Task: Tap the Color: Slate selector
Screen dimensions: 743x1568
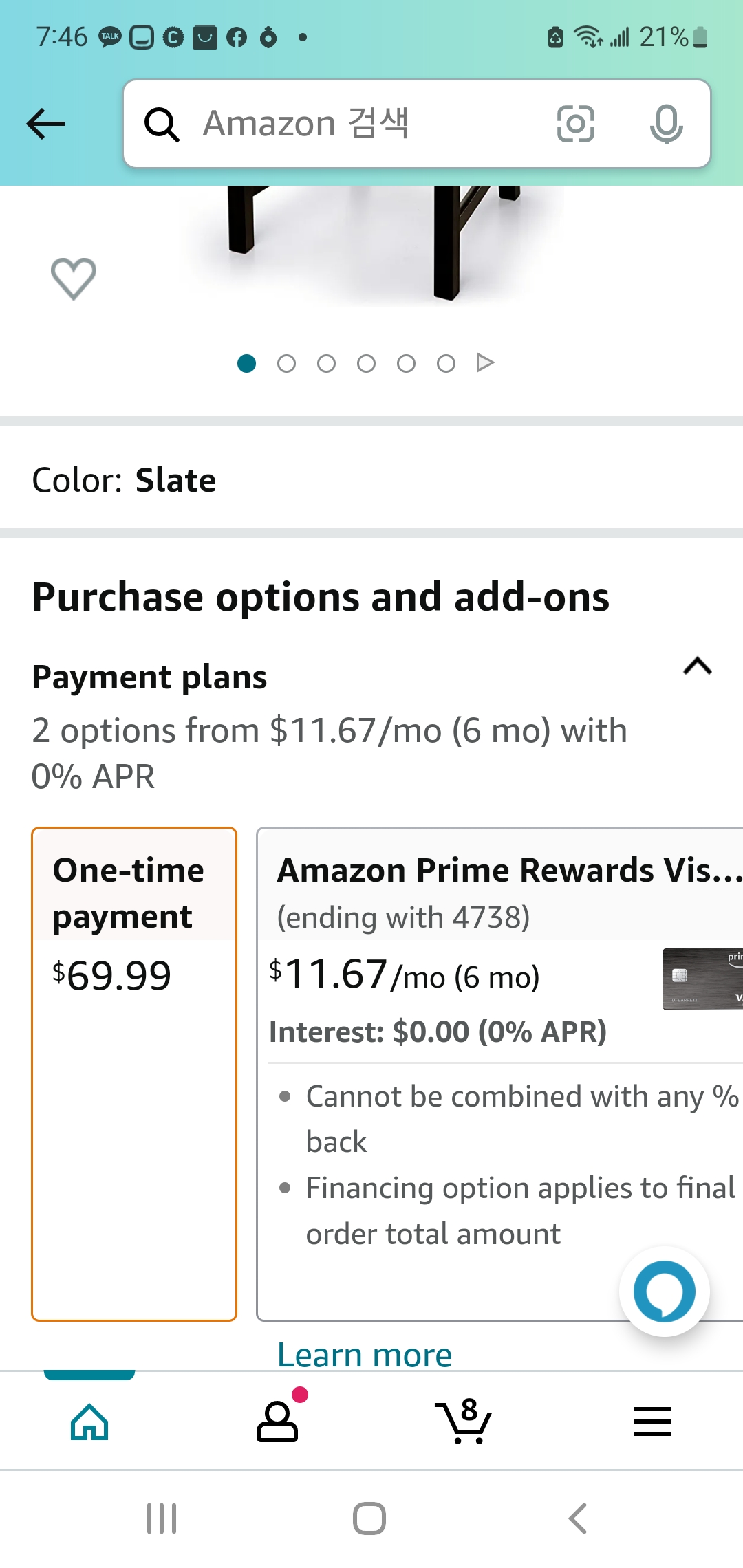Action: click(x=124, y=480)
